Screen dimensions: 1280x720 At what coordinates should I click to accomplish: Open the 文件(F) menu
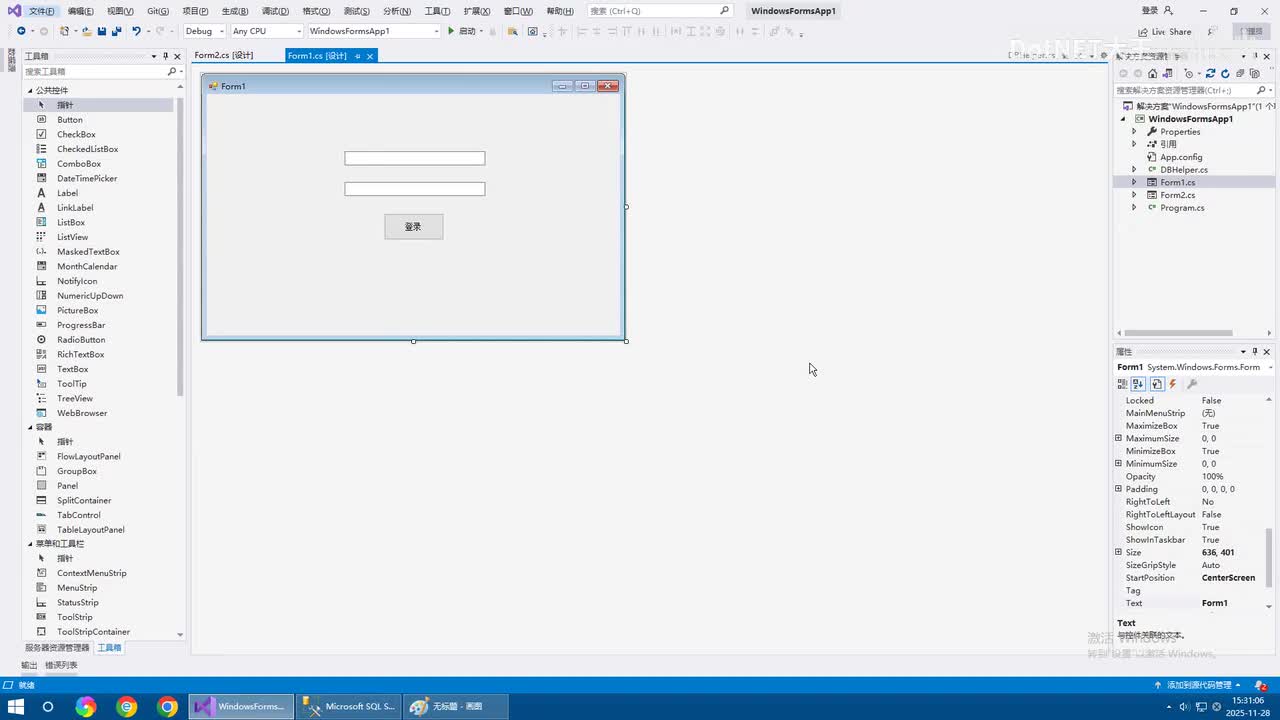[x=42, y=11]
